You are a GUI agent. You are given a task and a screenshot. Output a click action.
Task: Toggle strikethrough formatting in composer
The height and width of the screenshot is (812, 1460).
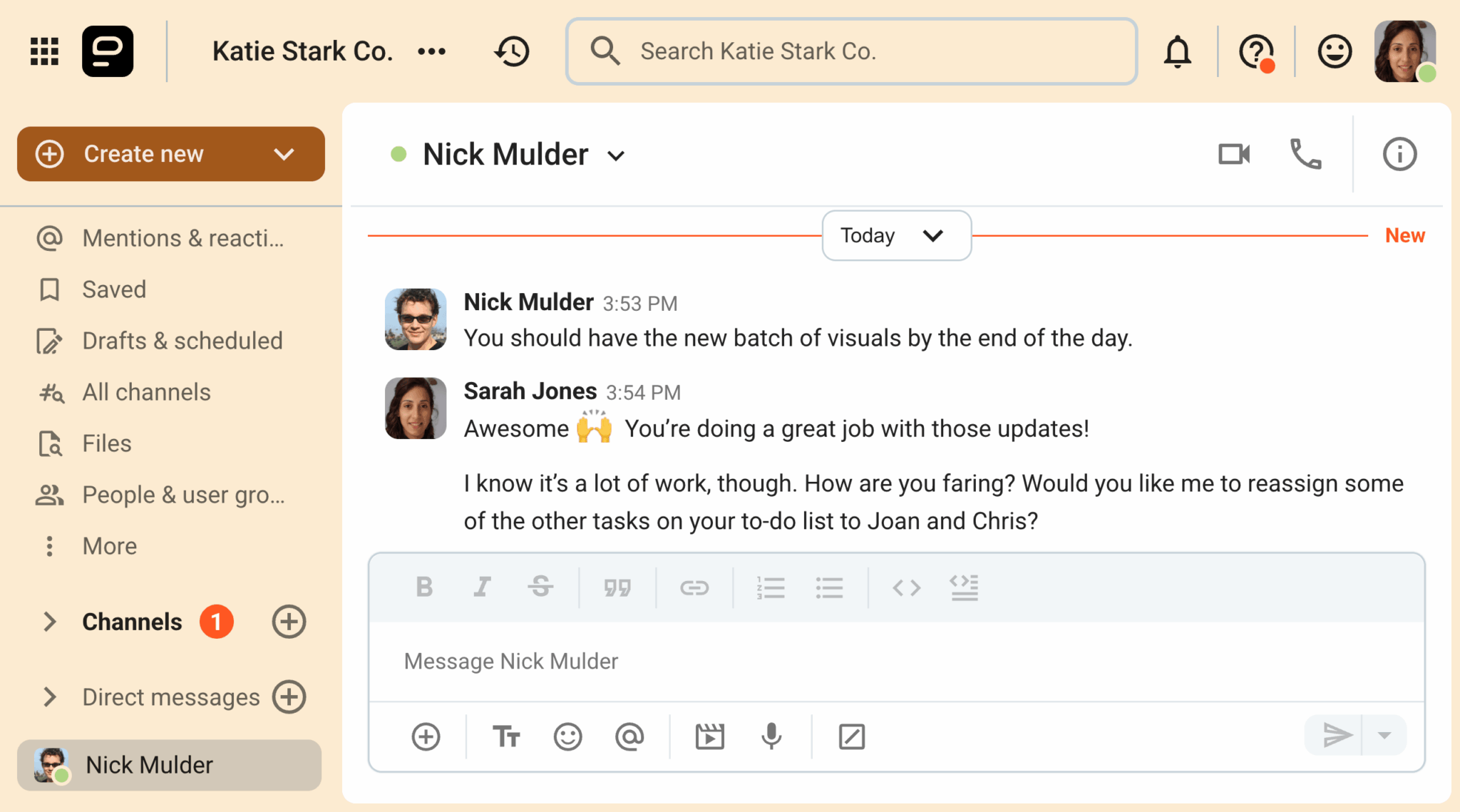click(541, 587)
